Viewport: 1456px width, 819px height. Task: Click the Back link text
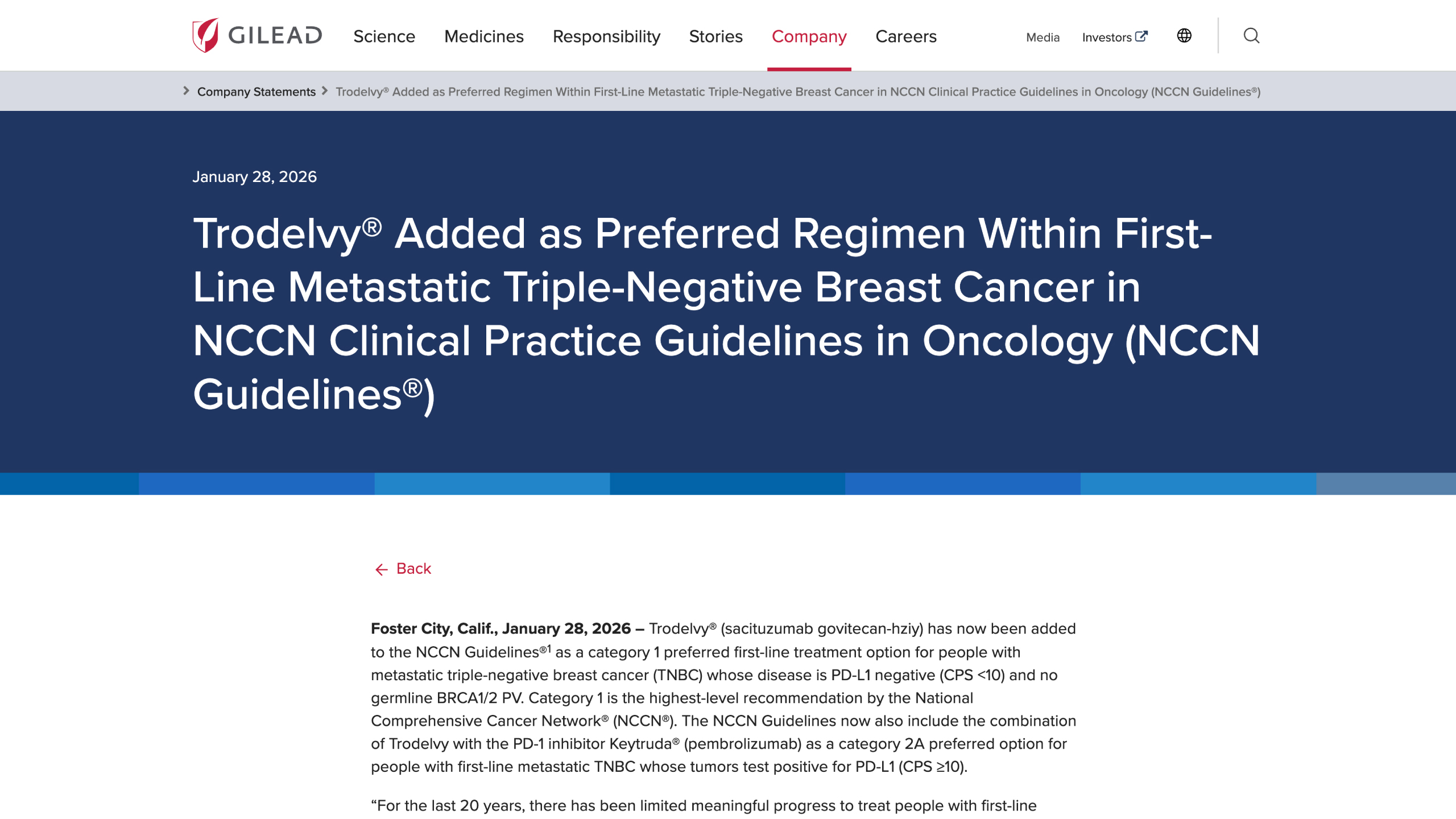coord(413,569)
